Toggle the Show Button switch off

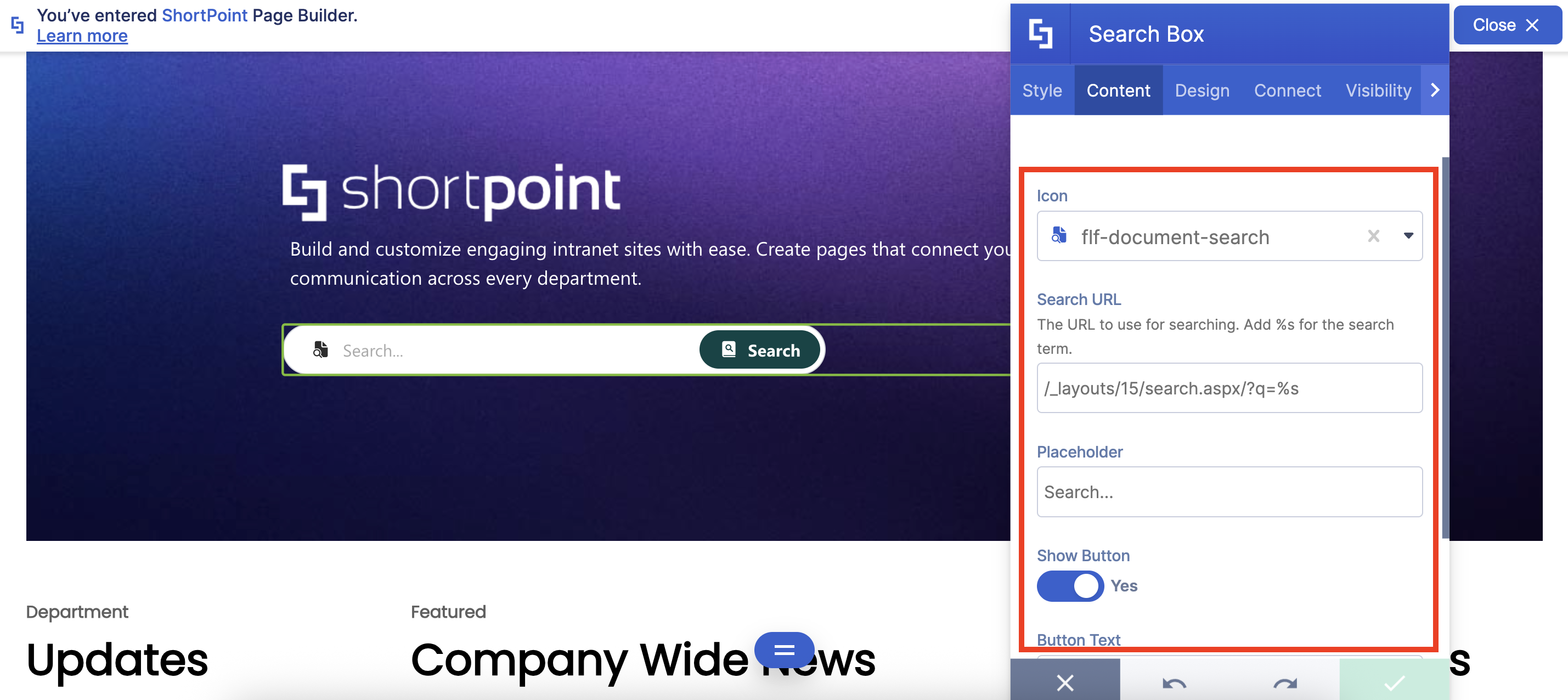point(1069,585)
